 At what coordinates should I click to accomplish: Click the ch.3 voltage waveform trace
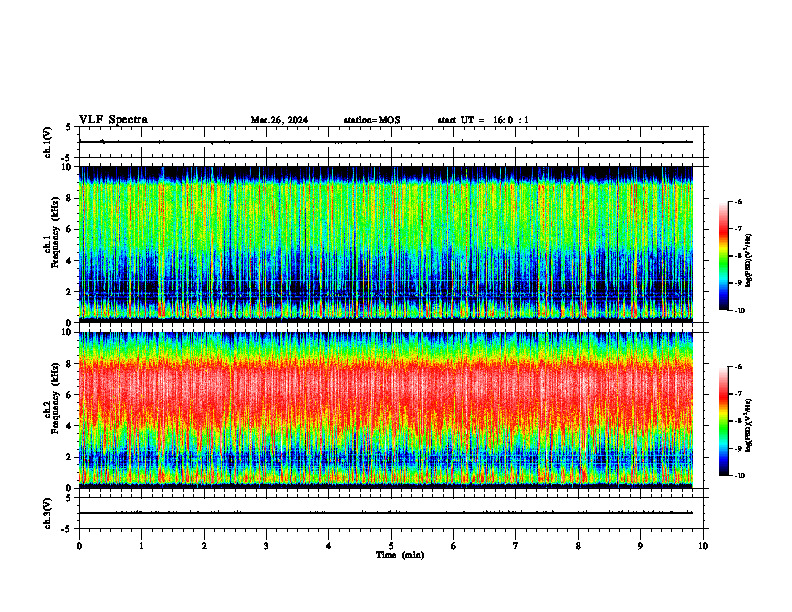[x=386, y=513]
